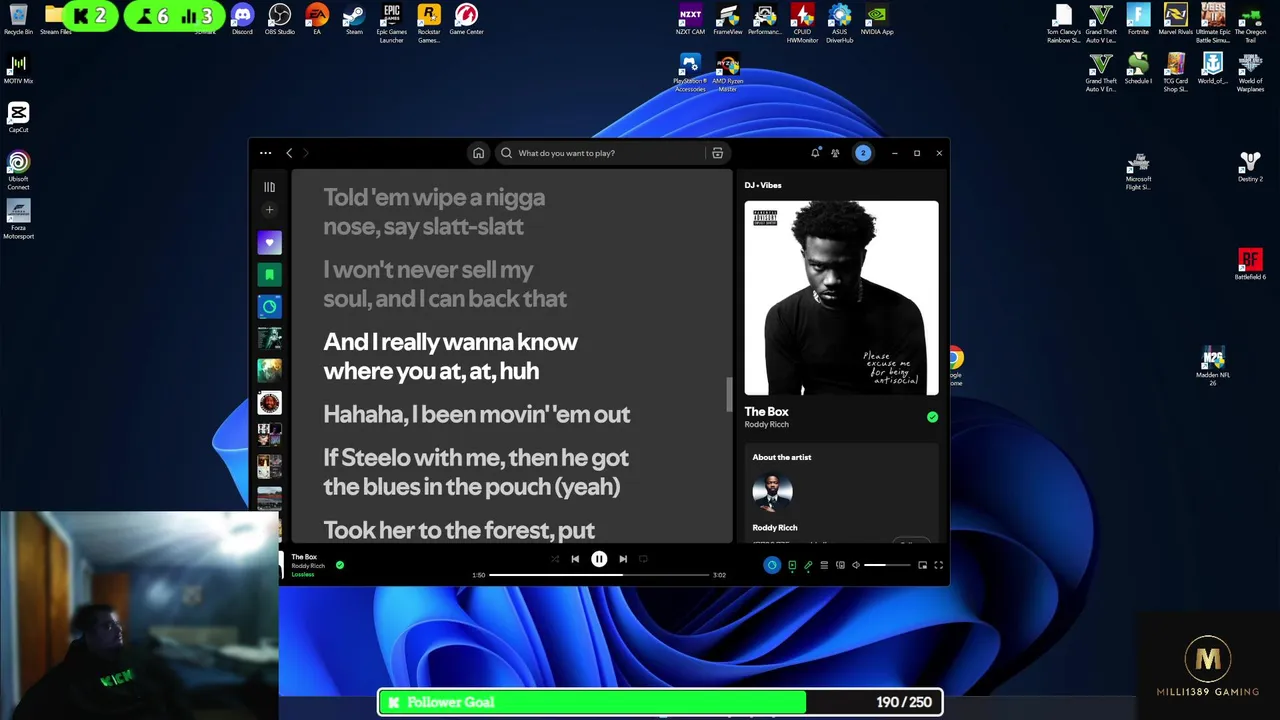Toggle the Now Playing view icon

(792, 565)
